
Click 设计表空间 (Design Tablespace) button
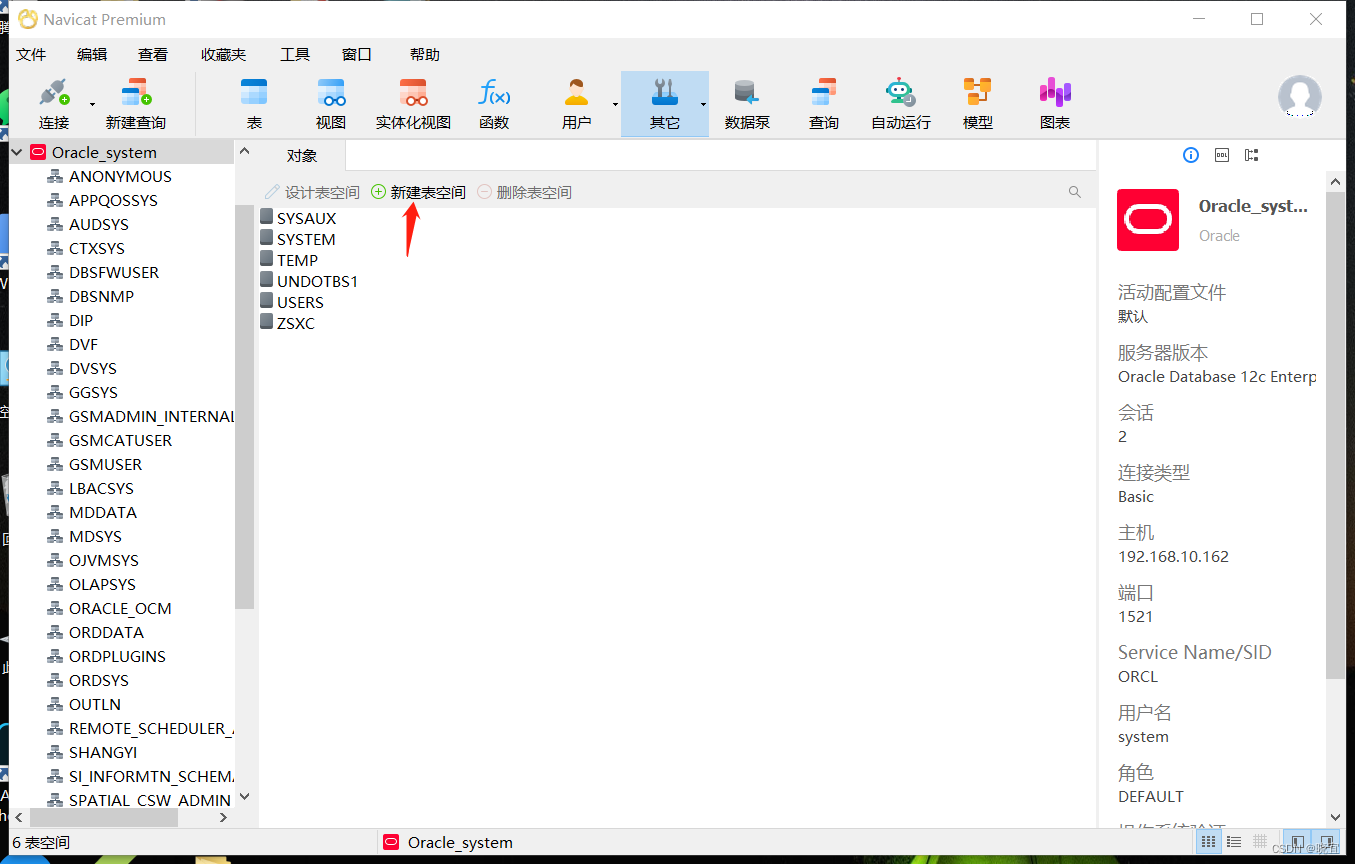coord(312,192)
